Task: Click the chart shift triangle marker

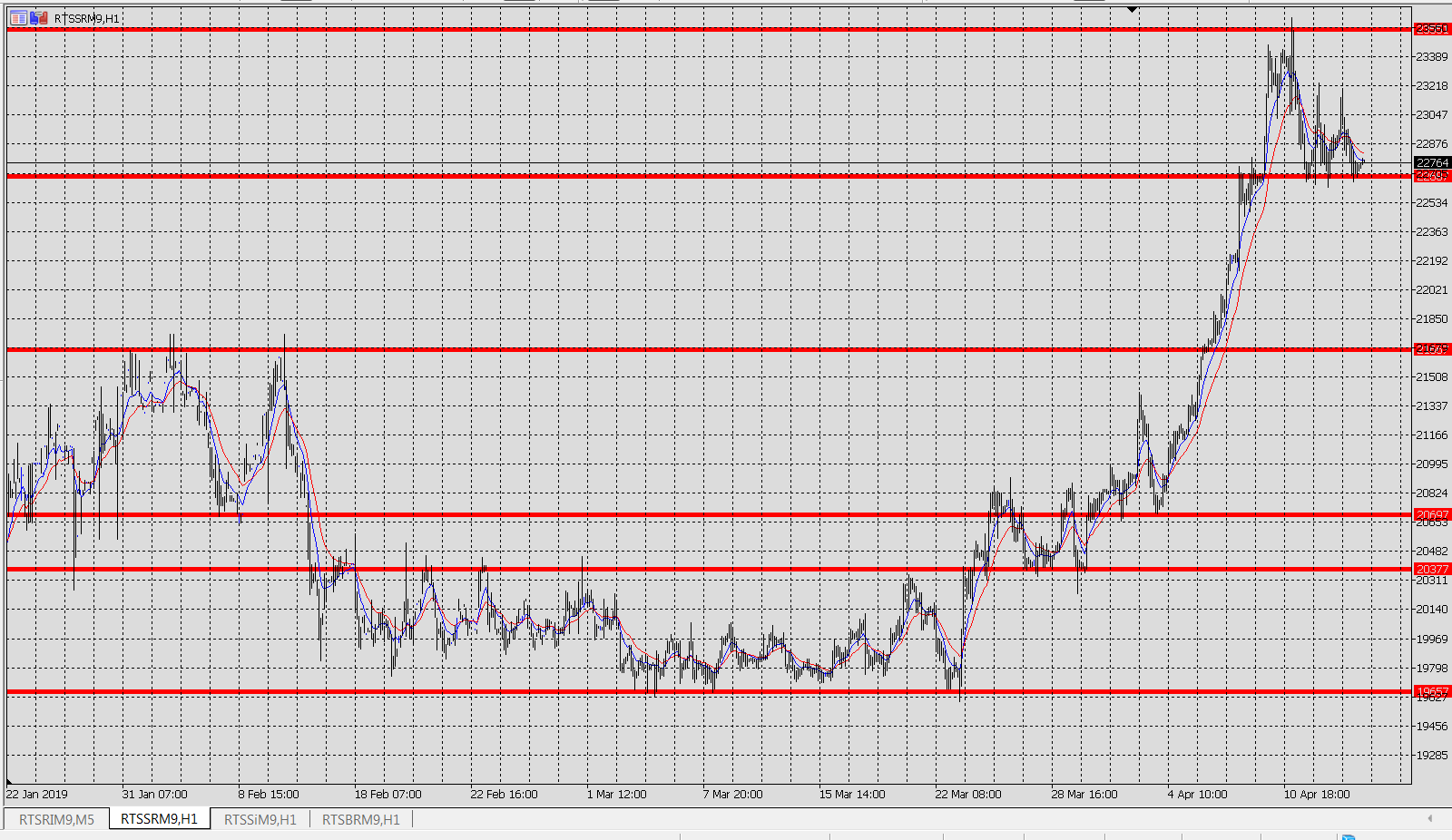Action: (1132, 10)
